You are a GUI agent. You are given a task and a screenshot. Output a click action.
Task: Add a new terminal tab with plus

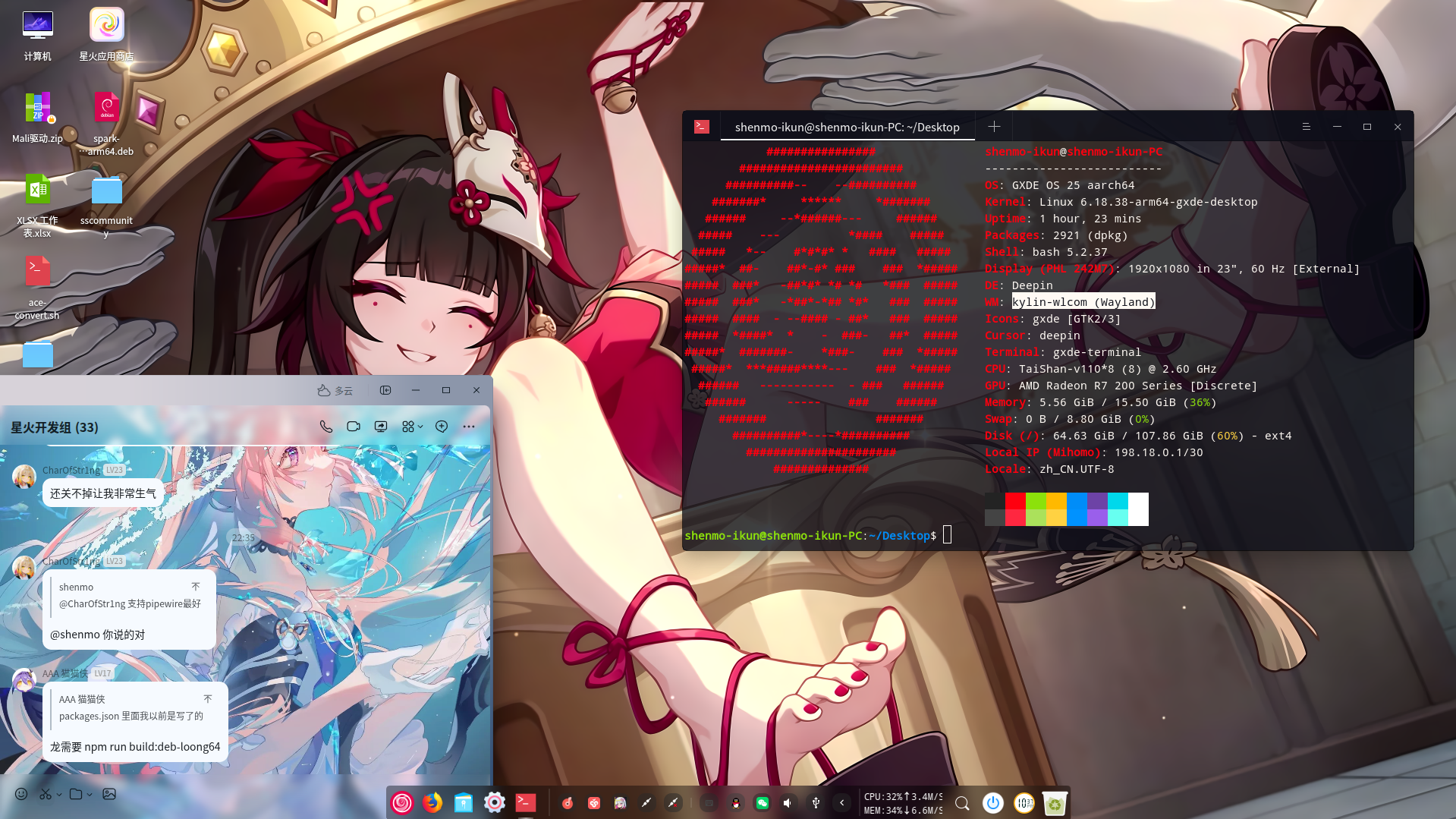pyautogui.click(x=994, y=127)
